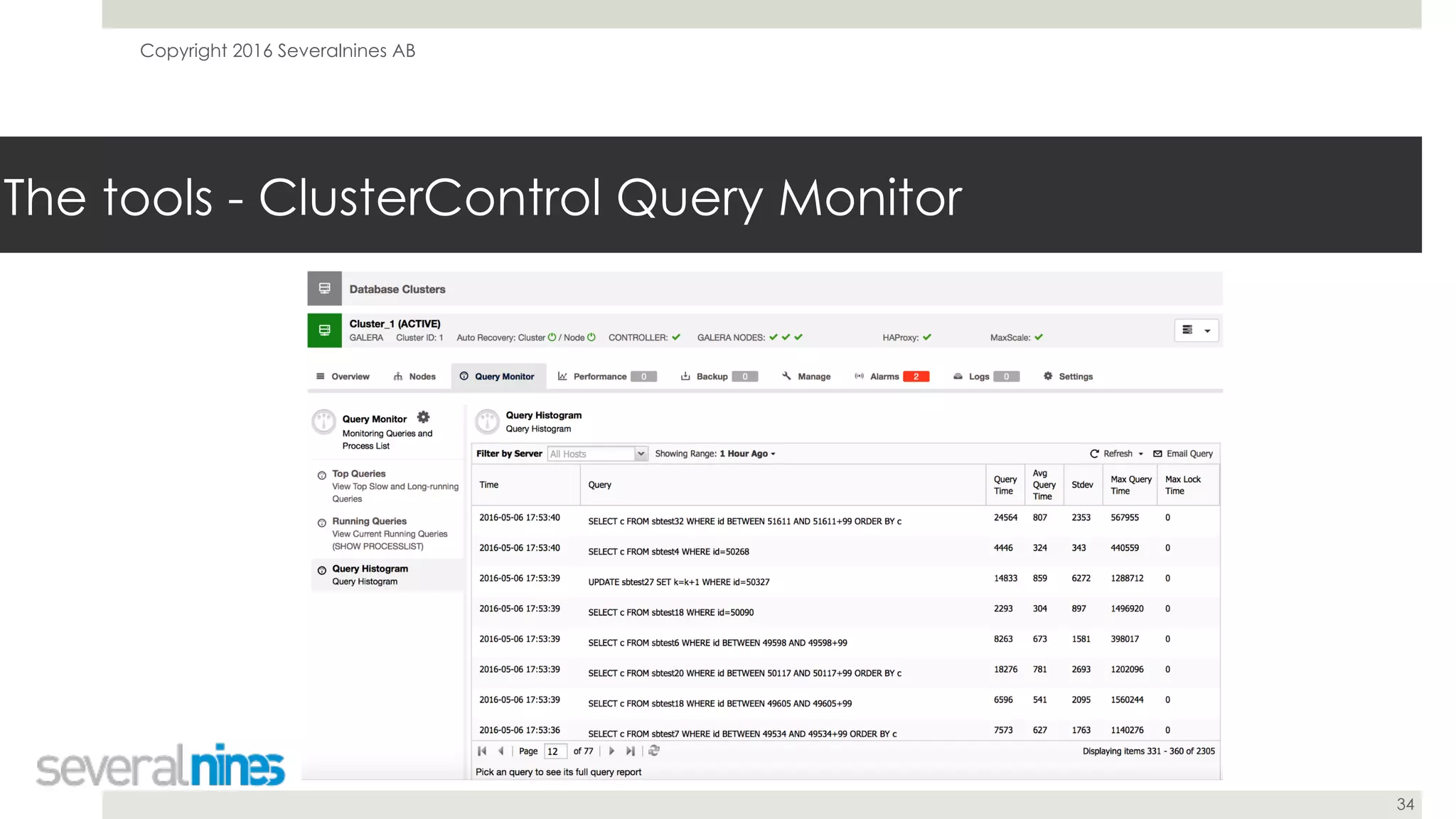Expand the Refresh options arrow
Image resolution: width=1456 pixels, height=819 pixels.
[1140, 454]
